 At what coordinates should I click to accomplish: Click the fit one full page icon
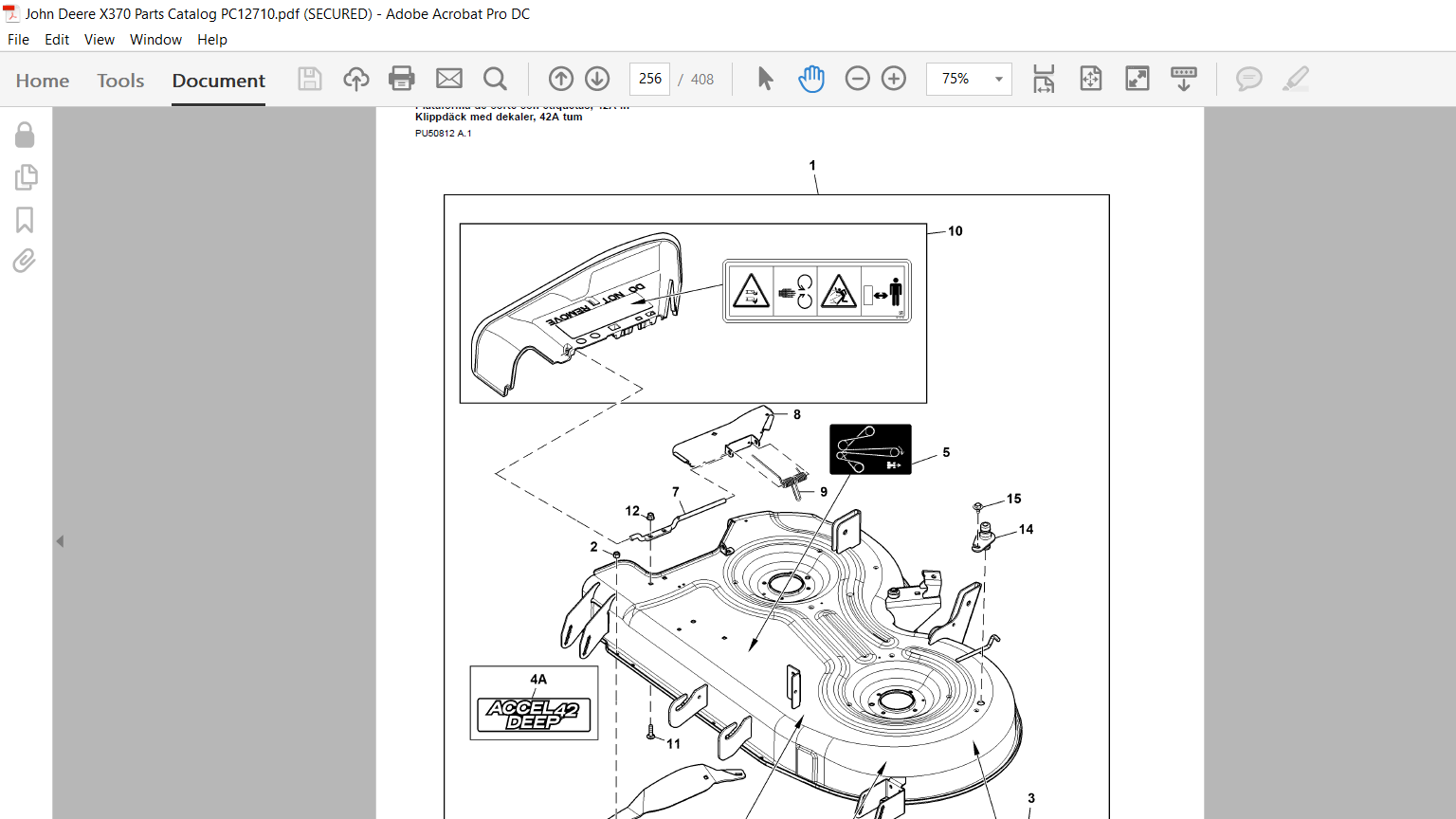1091,79
